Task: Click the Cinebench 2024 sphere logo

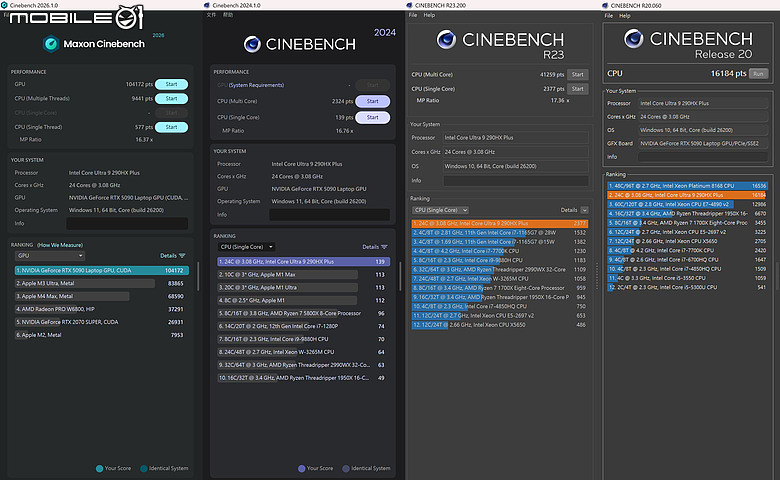Action: 252,44
